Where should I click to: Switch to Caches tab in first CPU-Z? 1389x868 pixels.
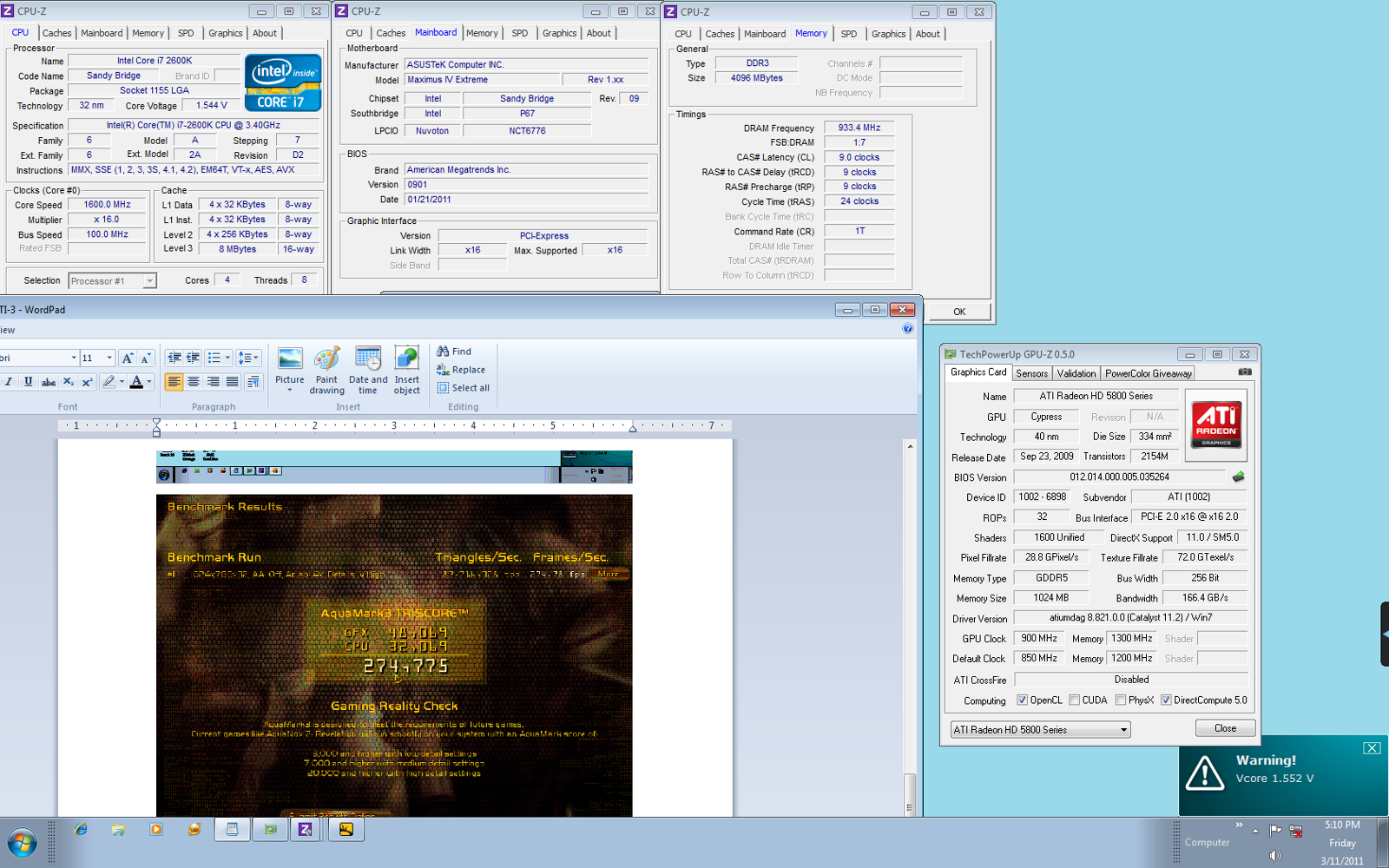(x=57, y=33)
